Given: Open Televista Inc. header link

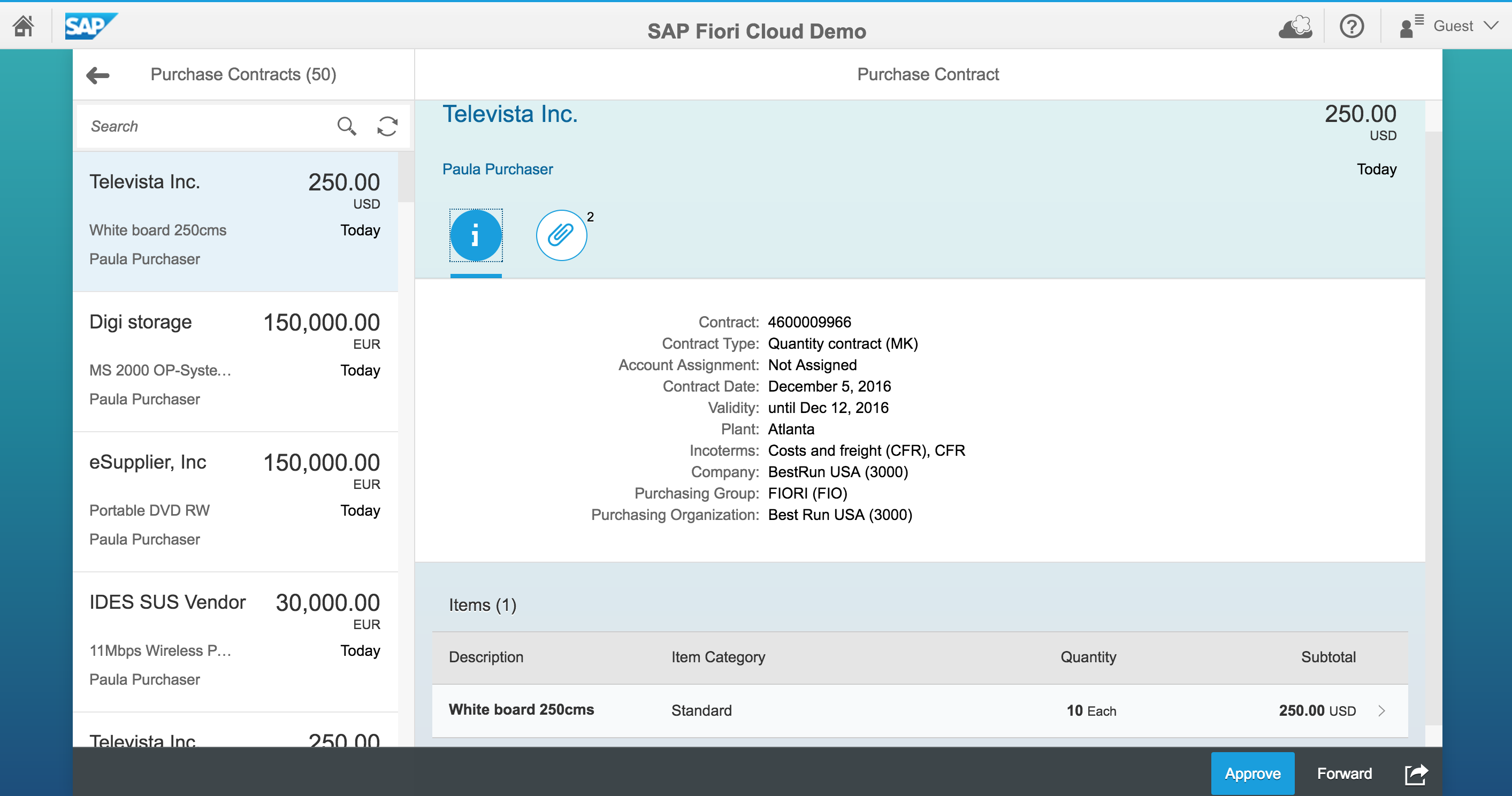Looking at the screenshot, I should coord(510,114).
